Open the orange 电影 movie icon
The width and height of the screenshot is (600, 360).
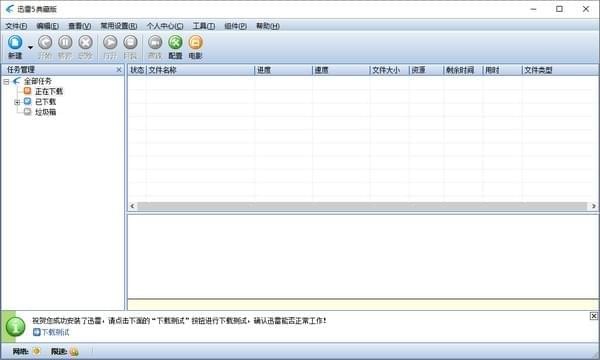195,42
